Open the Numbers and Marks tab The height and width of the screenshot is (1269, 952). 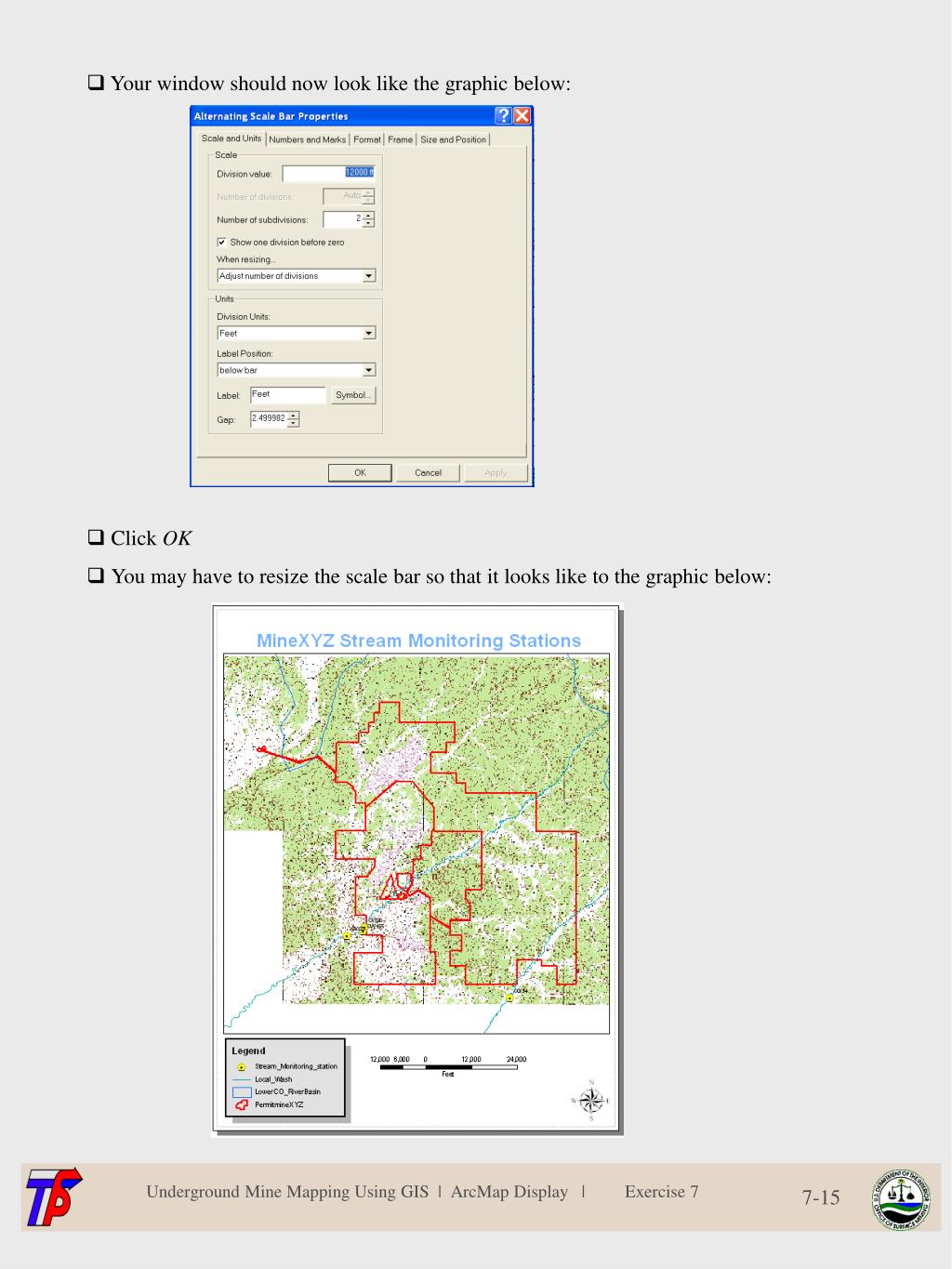308,139
